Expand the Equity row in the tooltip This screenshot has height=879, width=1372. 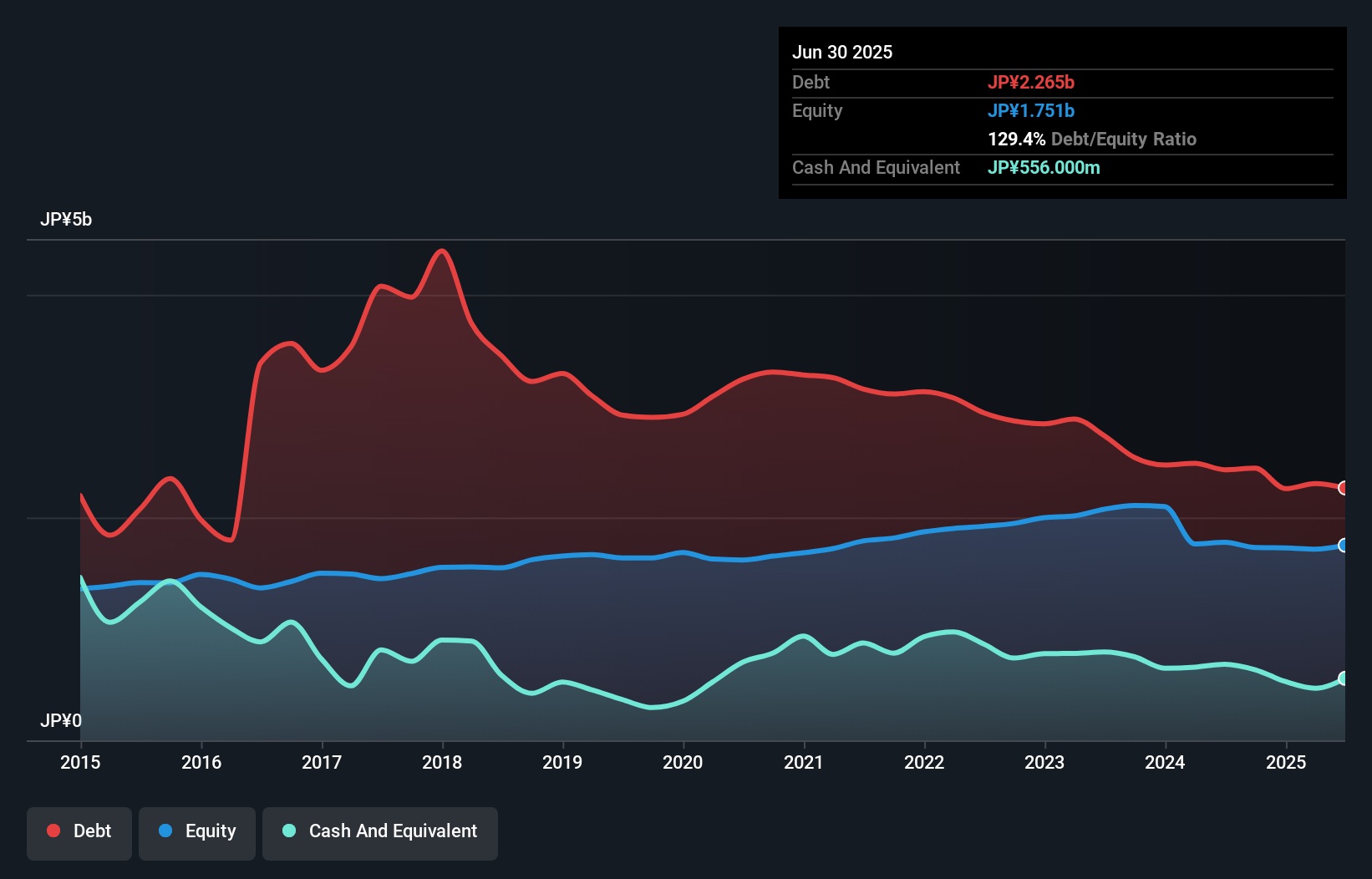[x=816, y=110]
